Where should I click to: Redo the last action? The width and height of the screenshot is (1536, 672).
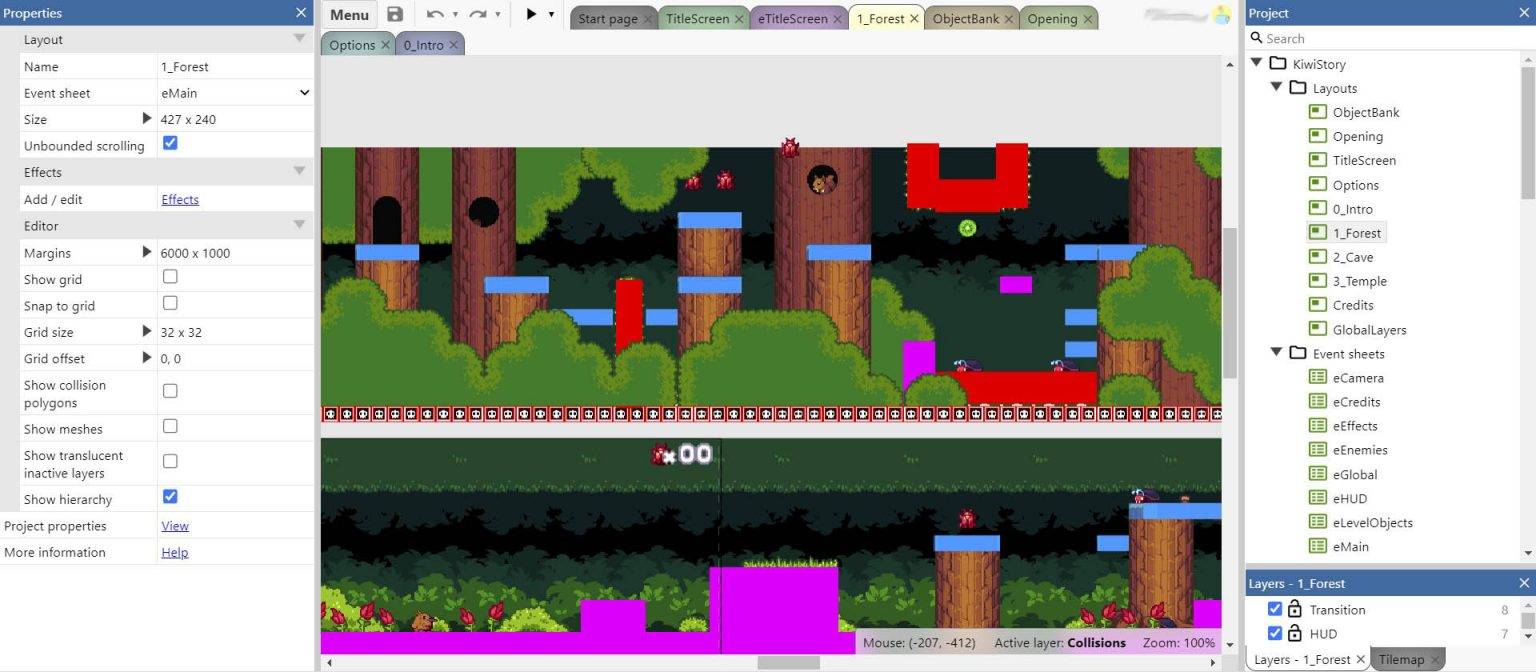coord(478,15)
